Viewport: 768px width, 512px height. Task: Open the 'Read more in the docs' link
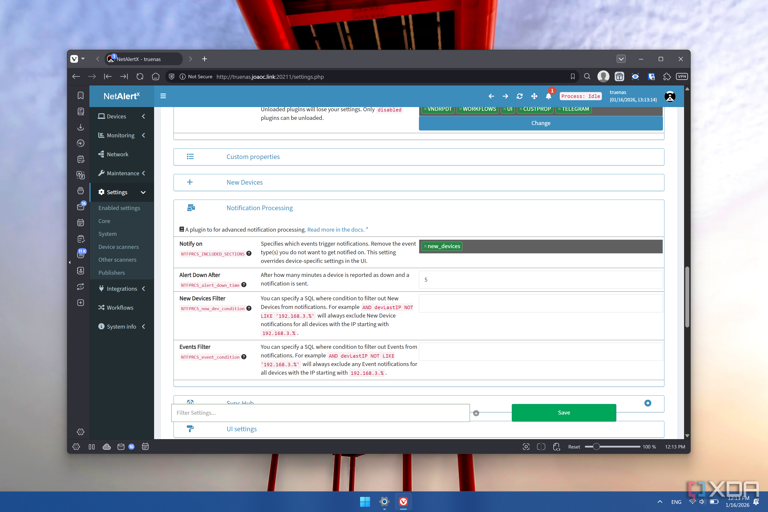(x=337, y=230)
